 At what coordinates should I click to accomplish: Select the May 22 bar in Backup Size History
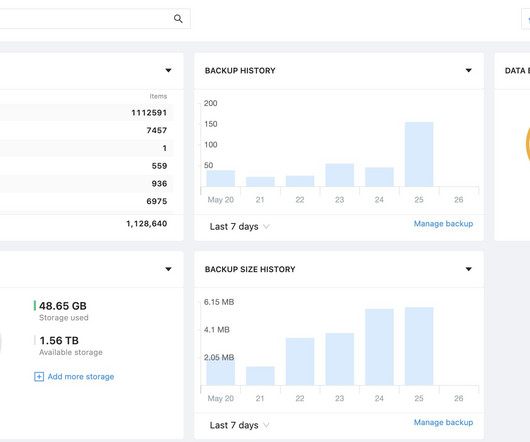pyautogui.click(x=300, y=362)
